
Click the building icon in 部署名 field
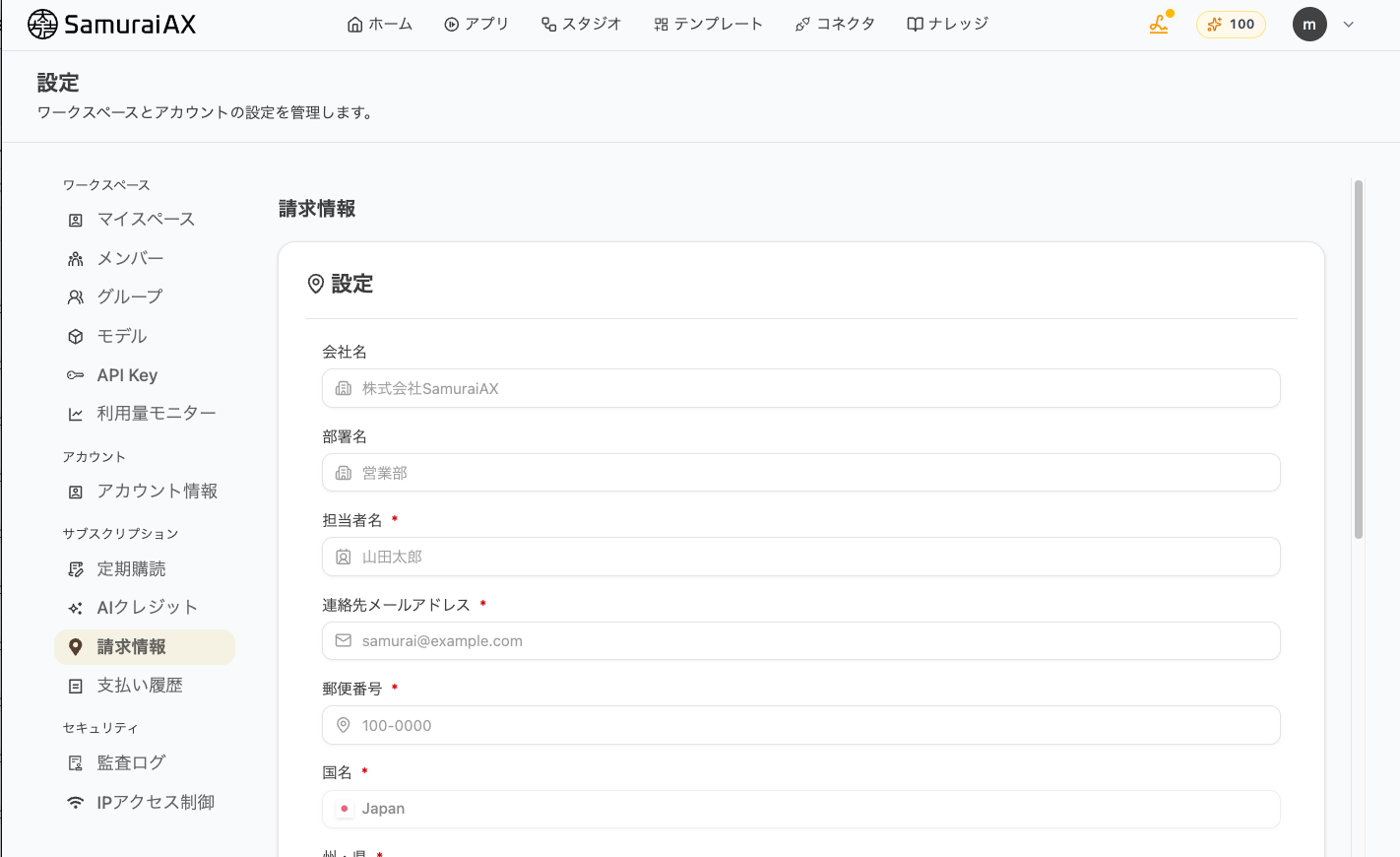344,474
